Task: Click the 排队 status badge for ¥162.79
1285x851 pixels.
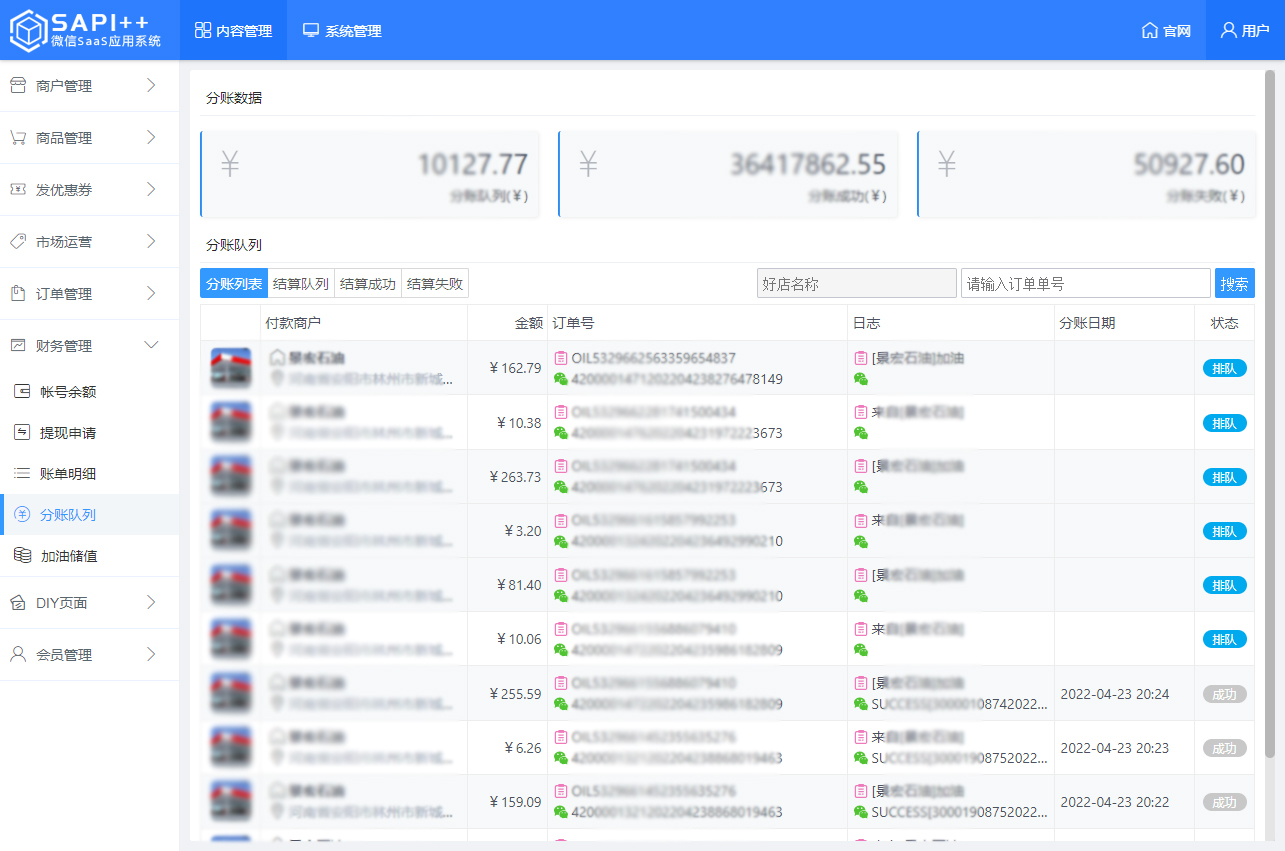Action: (1224, 368)
